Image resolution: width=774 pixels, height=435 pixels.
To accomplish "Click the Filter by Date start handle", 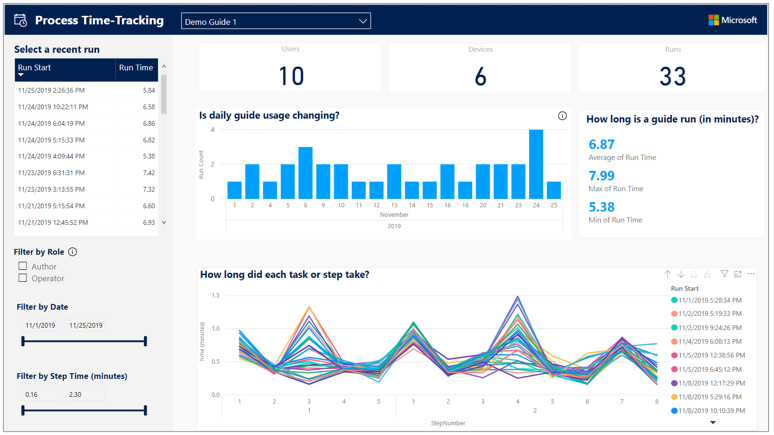I will tap(23, 341).
